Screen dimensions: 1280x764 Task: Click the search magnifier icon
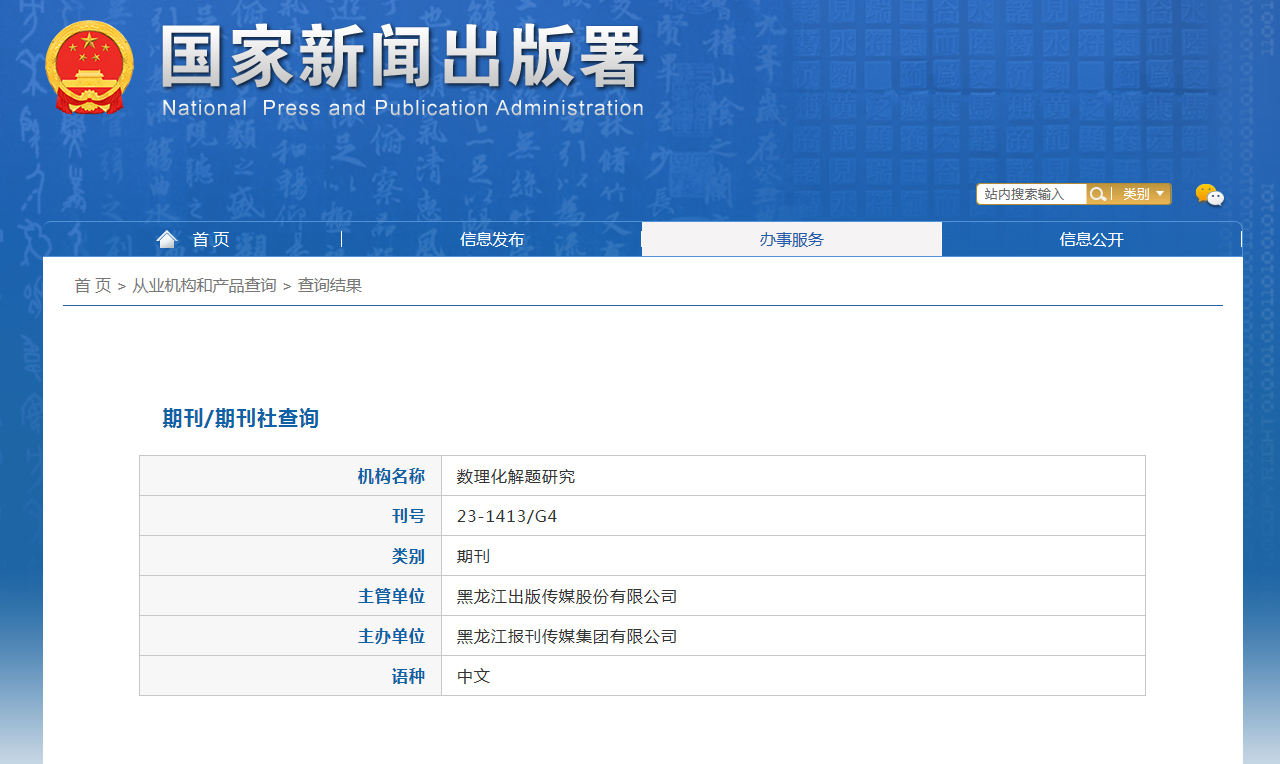click(x=1098, y=194)
